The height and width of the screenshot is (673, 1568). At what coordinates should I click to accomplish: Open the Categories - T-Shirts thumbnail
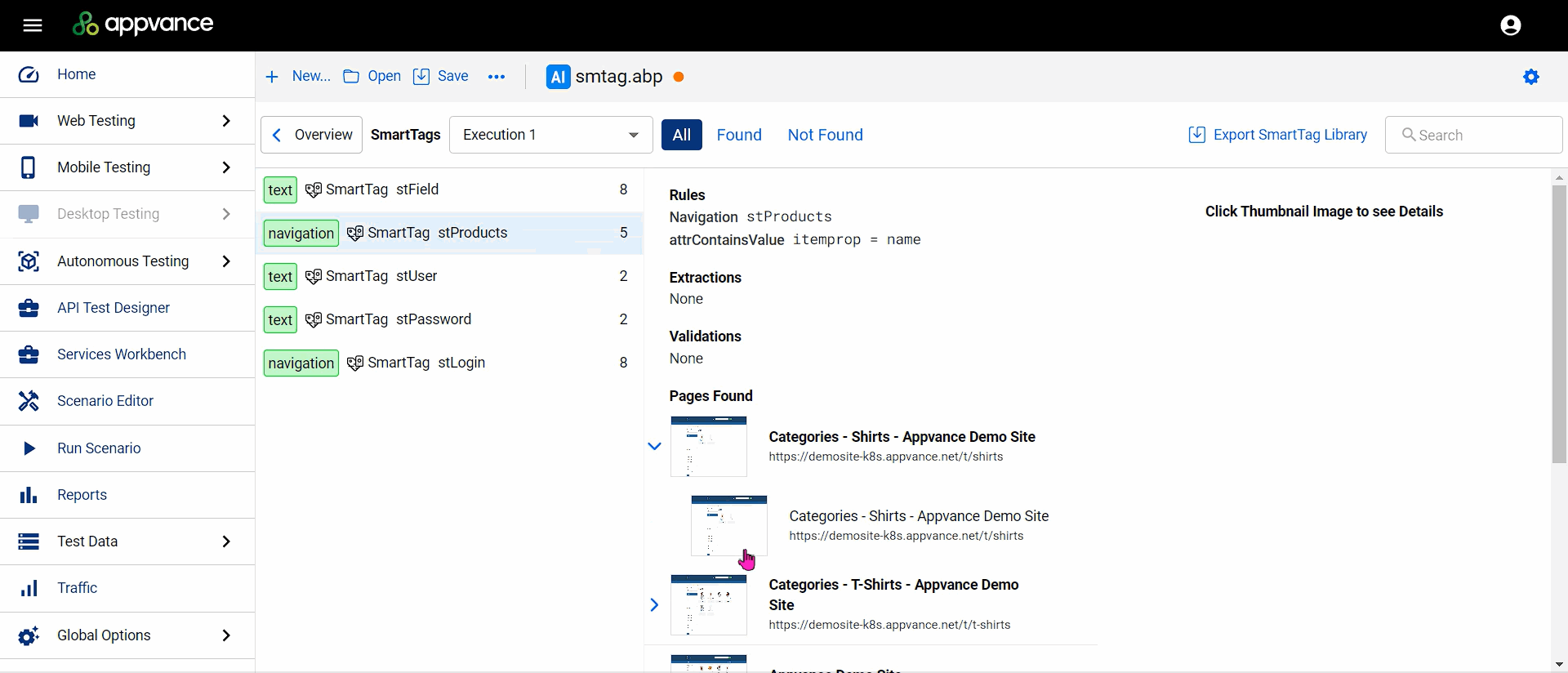pos(709,605)
